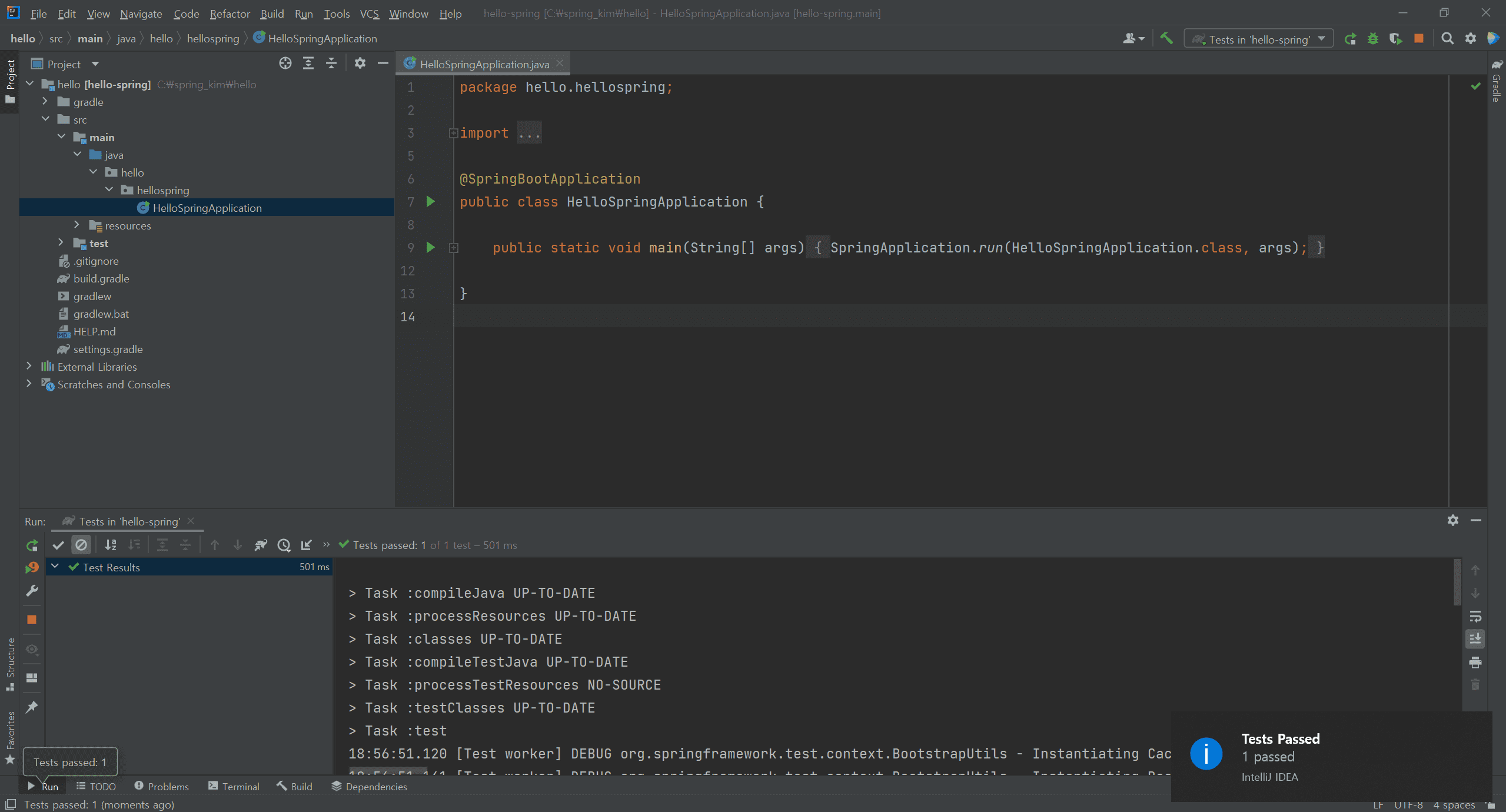The width and height of the screenshot is (1506, 812).
Task: Collapse all in Project panel toolbar
Action: point(331,64)
